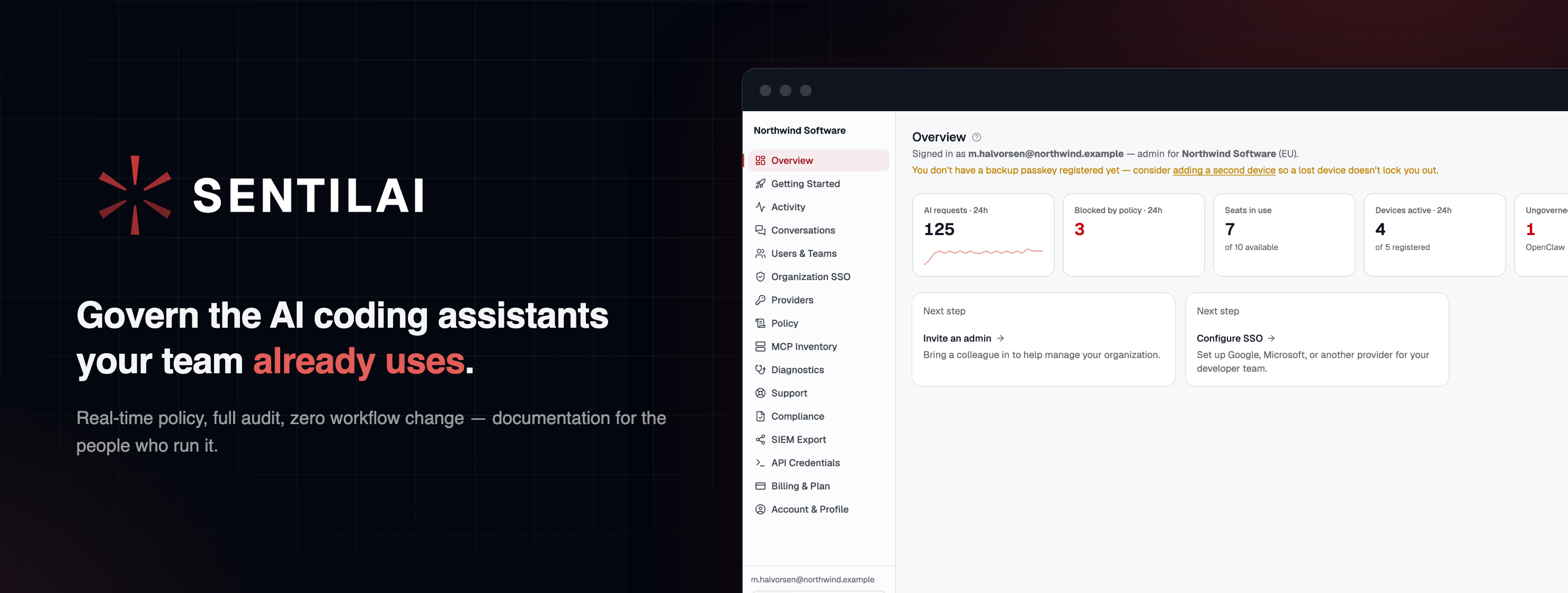Open Account & Profile

point(818,509)
